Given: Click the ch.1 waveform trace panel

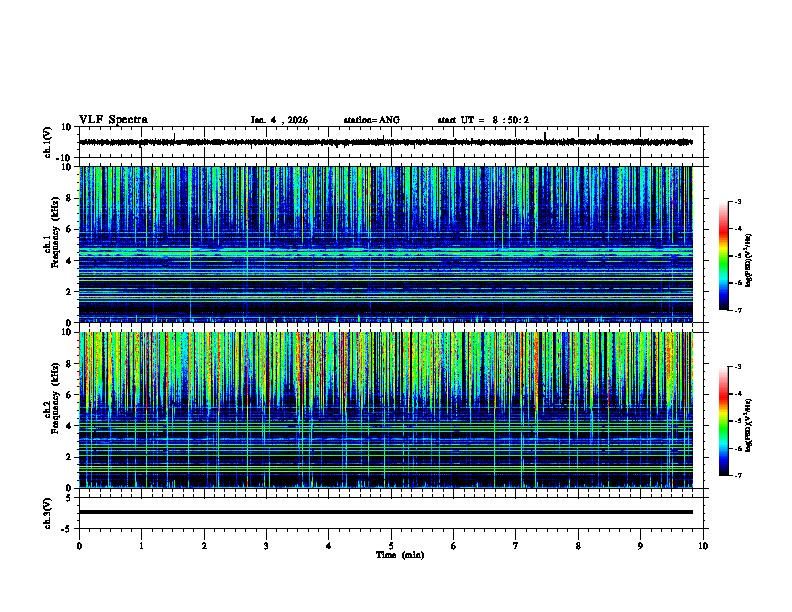Looking at the screenshot, I should pyautogui.click(x=393, y=142).
